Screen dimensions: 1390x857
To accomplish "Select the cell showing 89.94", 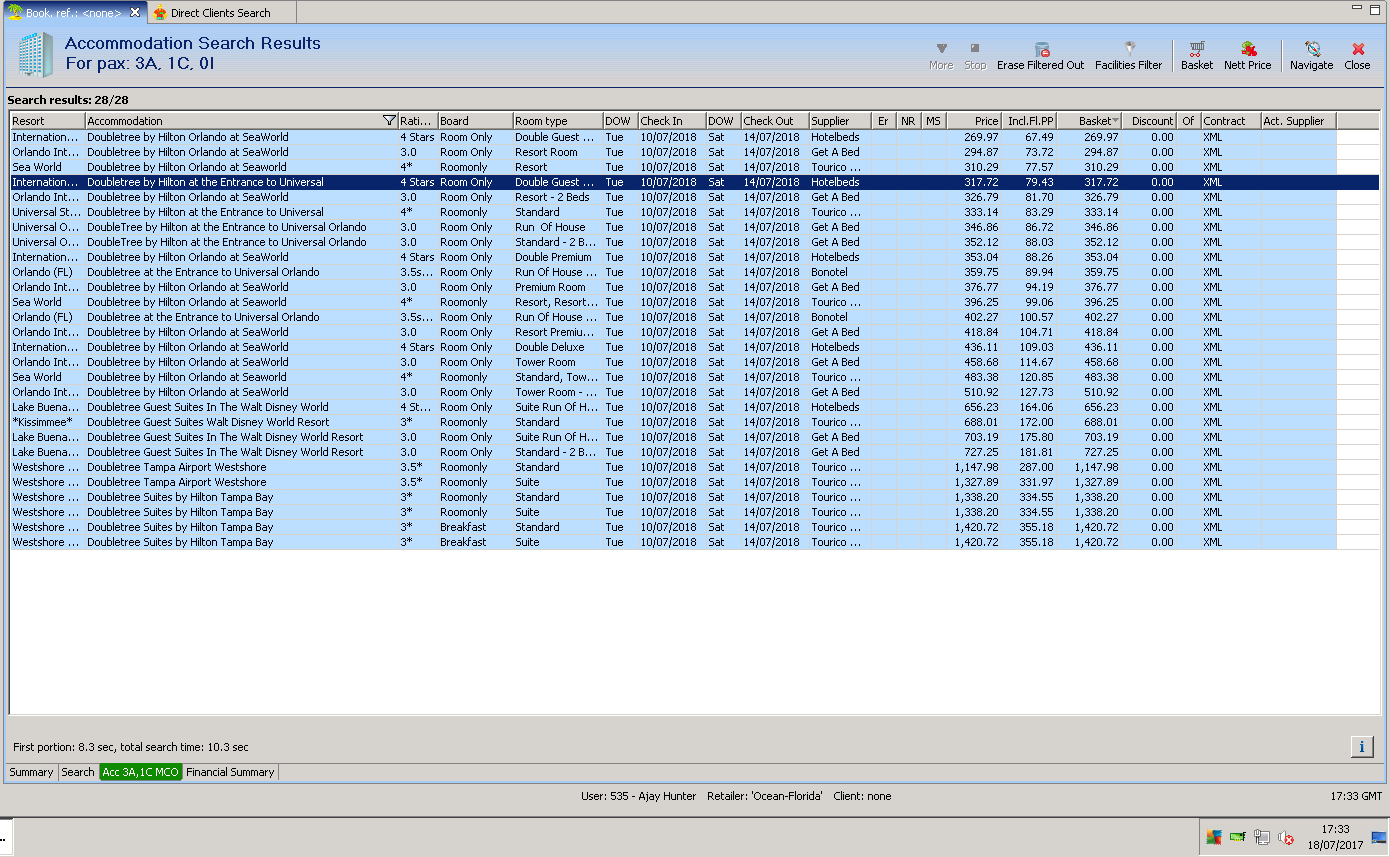I will tap(1029, 272).
